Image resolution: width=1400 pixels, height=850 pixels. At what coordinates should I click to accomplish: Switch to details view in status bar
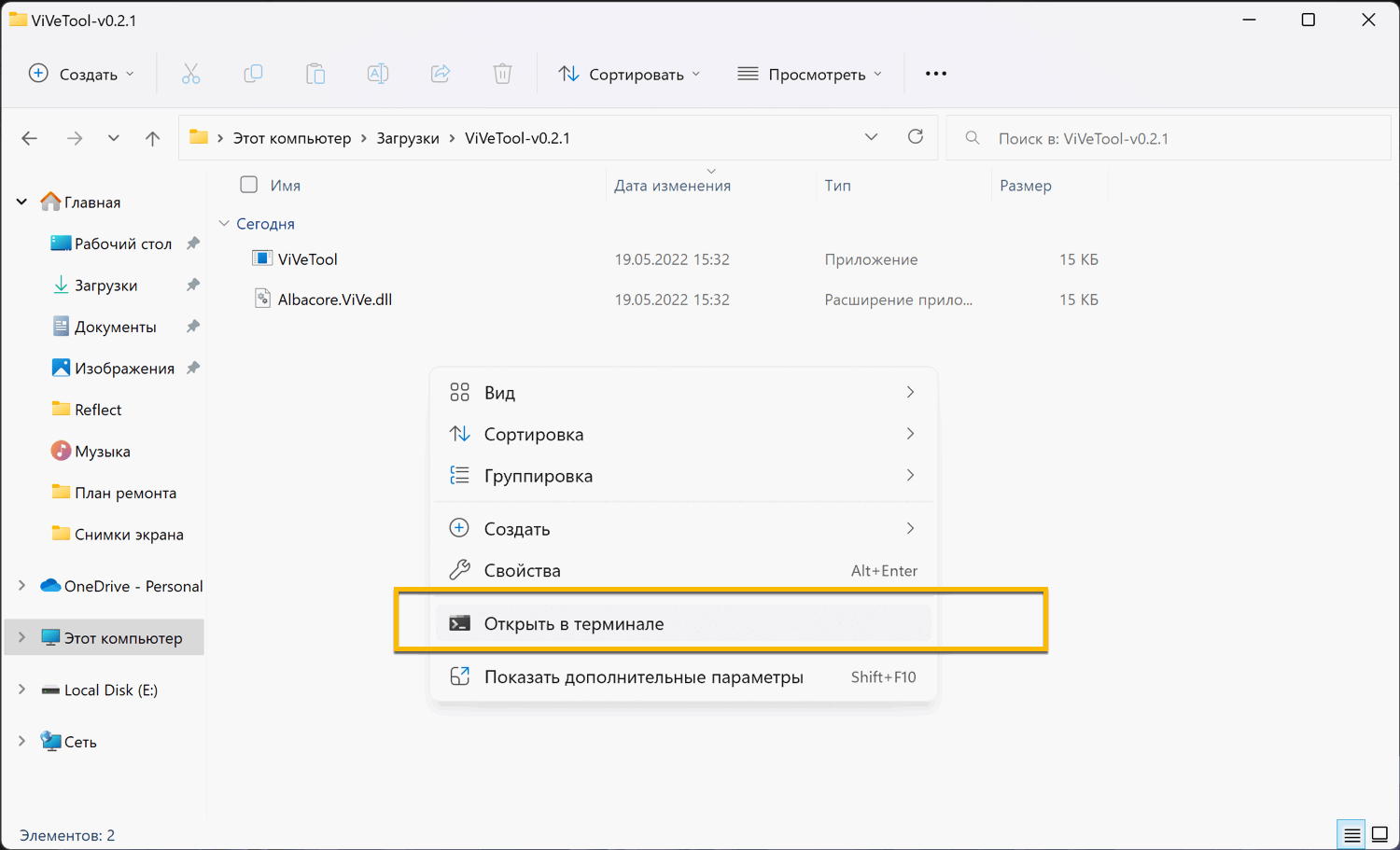1351,834
